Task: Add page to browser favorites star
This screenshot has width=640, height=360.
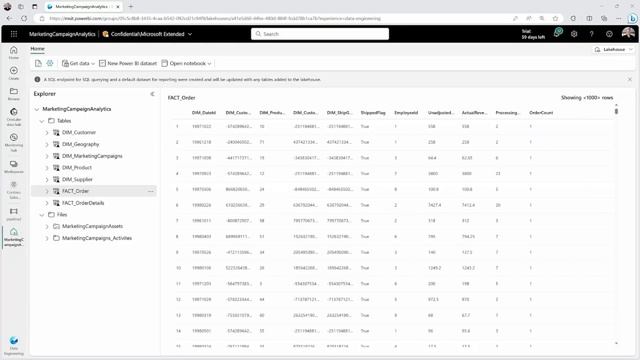Action: 555,18
